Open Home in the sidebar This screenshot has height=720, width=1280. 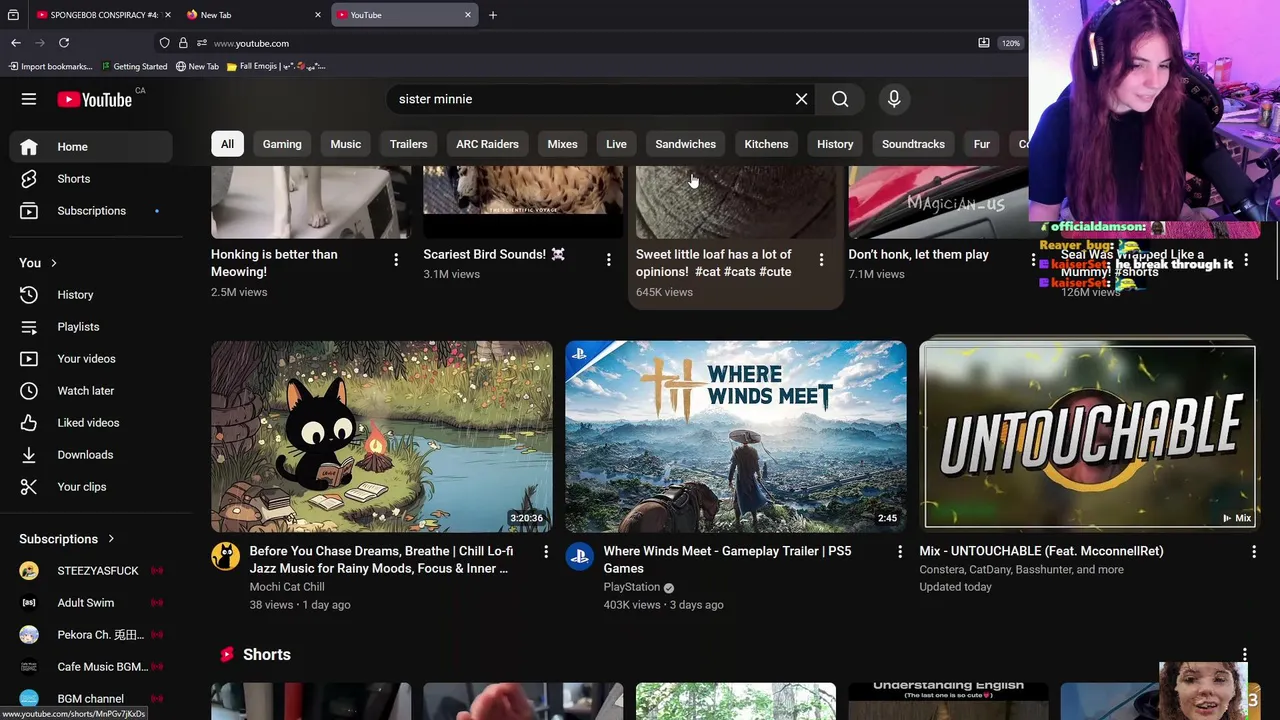91,147
